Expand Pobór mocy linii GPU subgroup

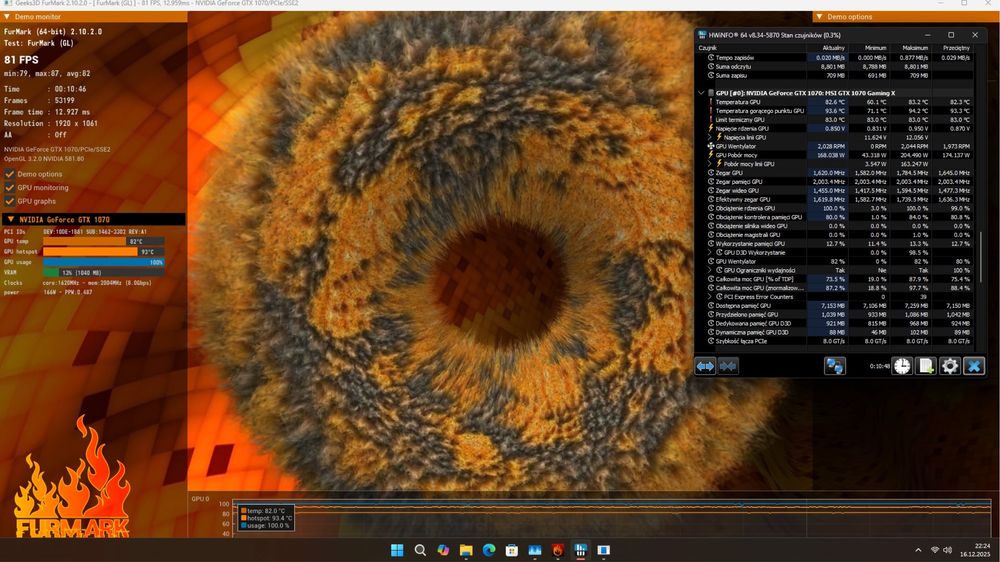point(710,164)
